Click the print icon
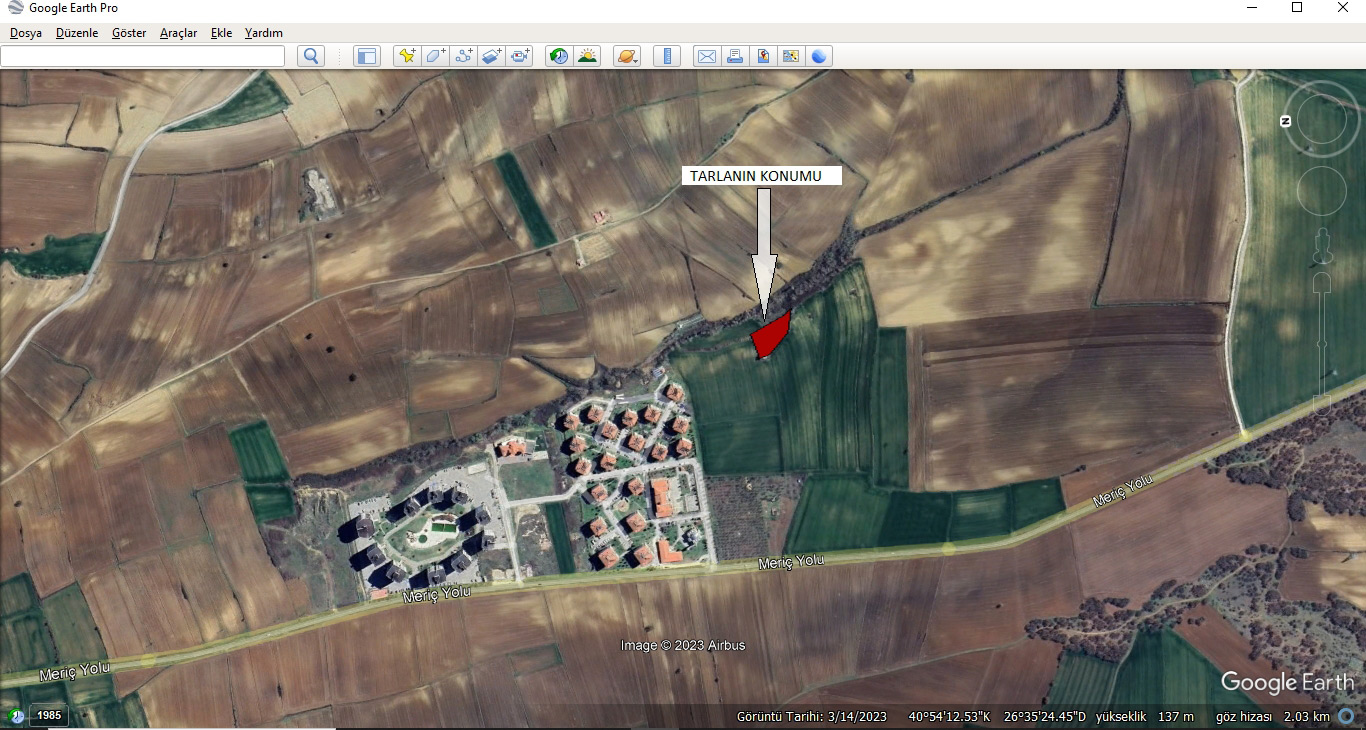 click(735, 56)
